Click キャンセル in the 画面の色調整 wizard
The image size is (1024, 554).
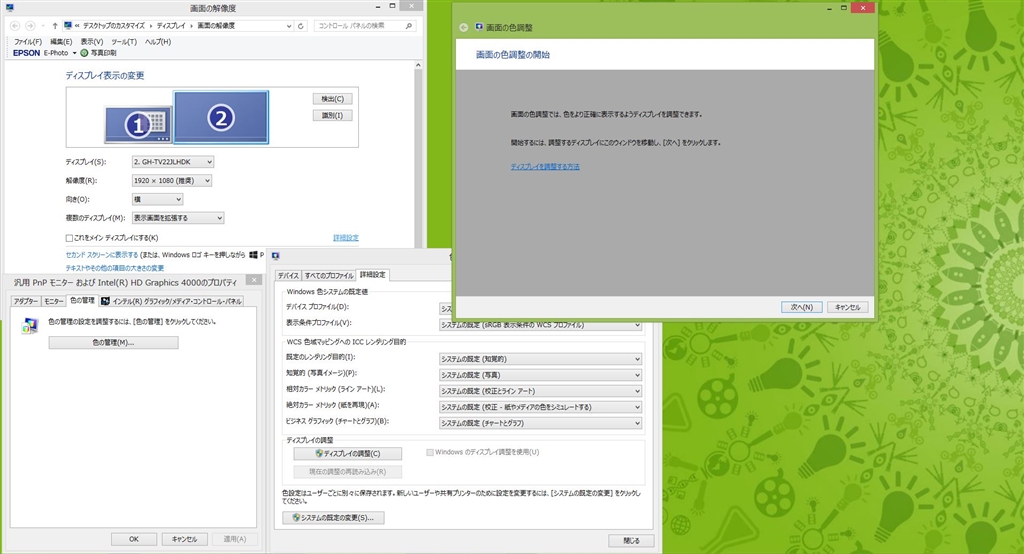(848, 307)
